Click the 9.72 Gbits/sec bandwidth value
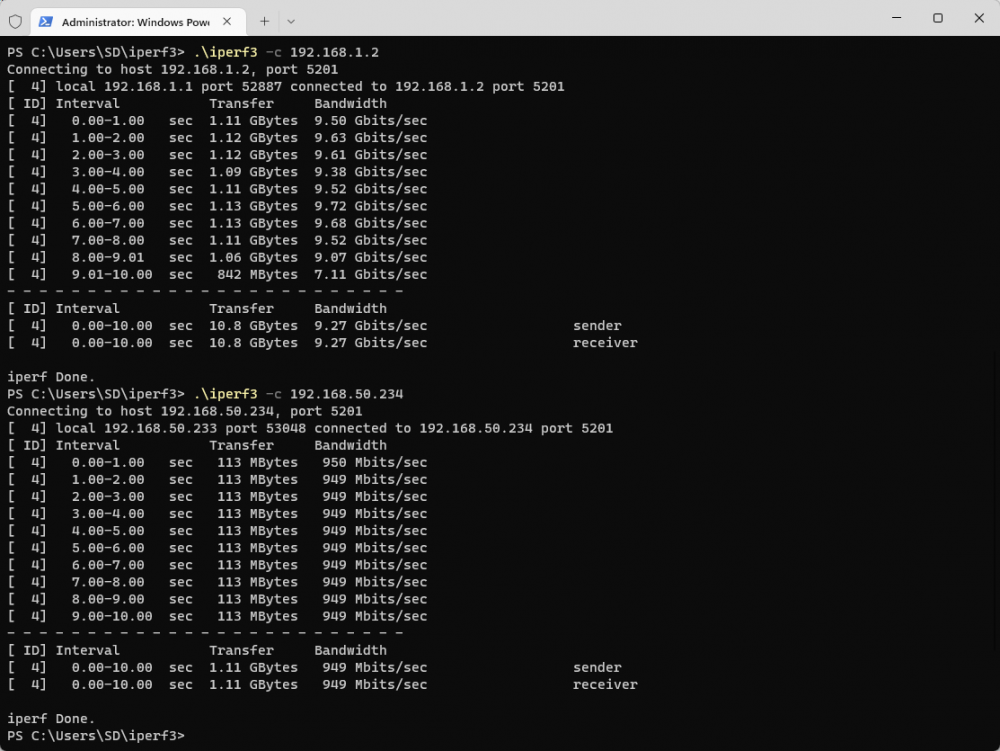This screenshot has height=751, width=1000. pyautogui.click(x=371, y=206)
